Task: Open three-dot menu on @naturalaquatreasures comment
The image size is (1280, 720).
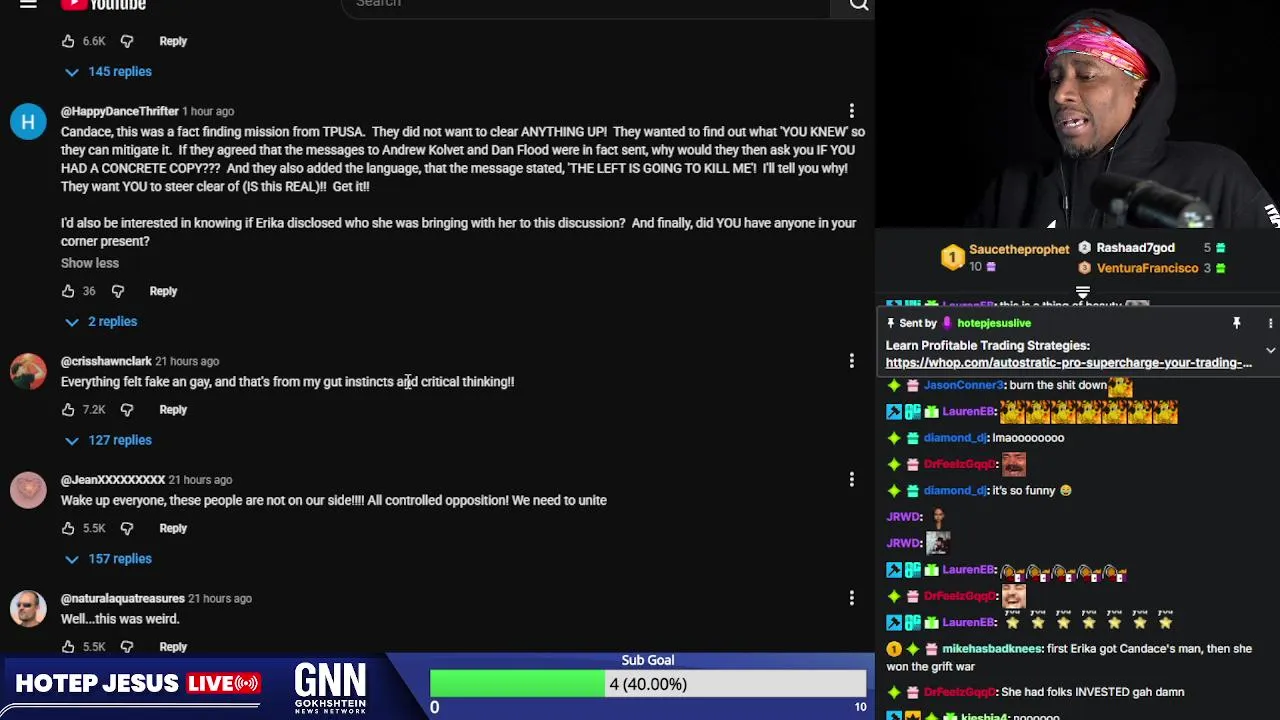Action: point(852,598)
